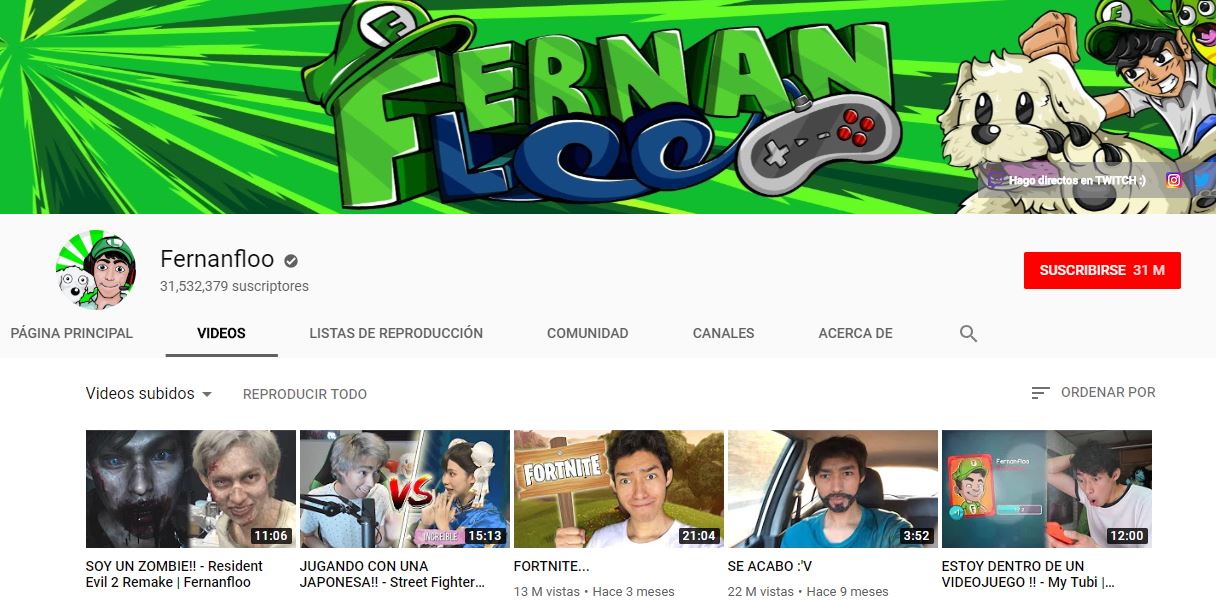Click the Subscribe button SUSCRIBIRSE 31 M

pos(1102,270)
